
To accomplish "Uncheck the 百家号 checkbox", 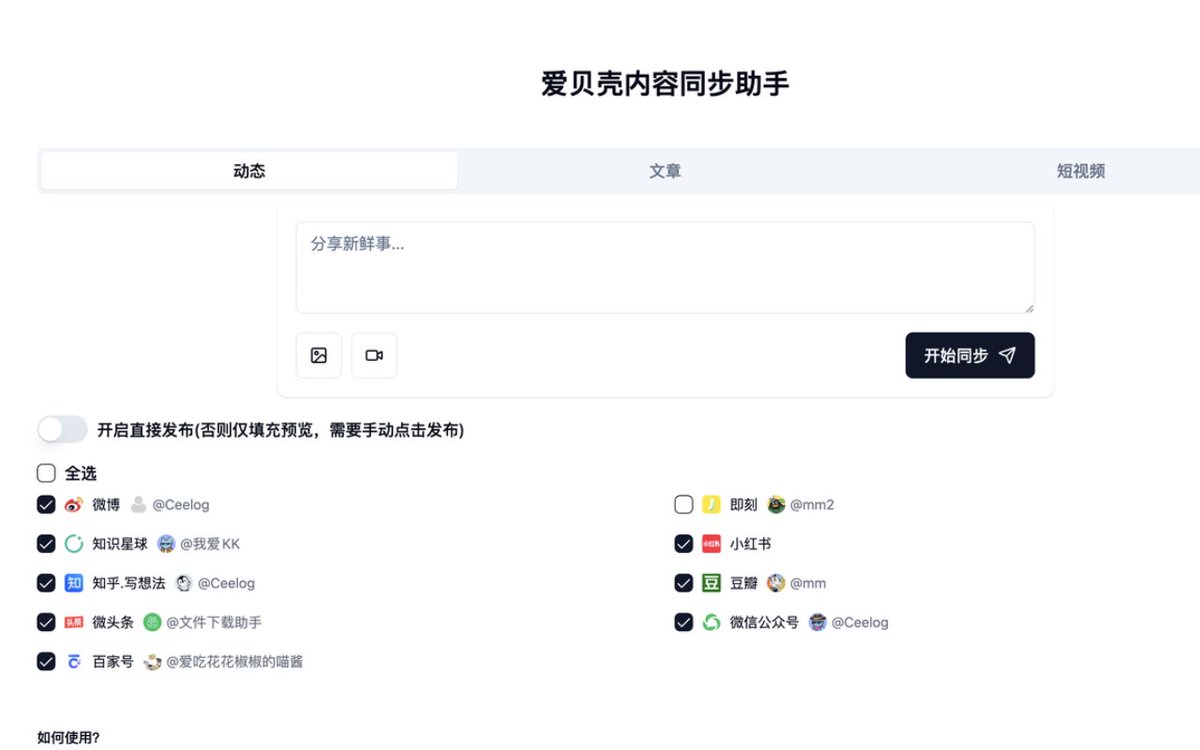I will pos(46,661).
